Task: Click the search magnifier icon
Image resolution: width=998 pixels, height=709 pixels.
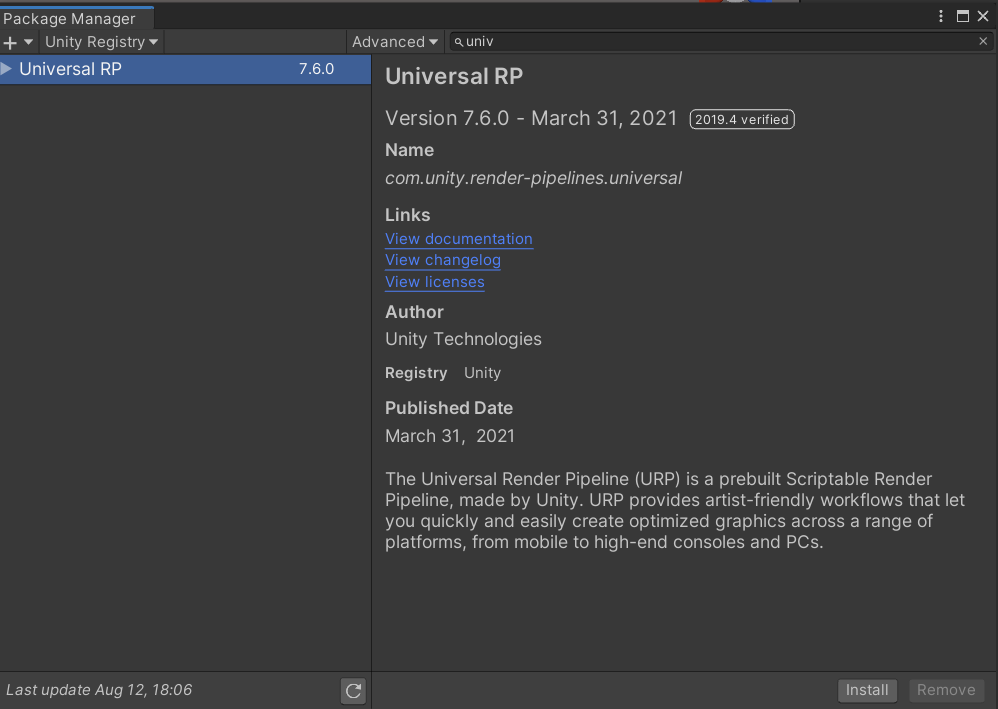Action: (459, 42)
